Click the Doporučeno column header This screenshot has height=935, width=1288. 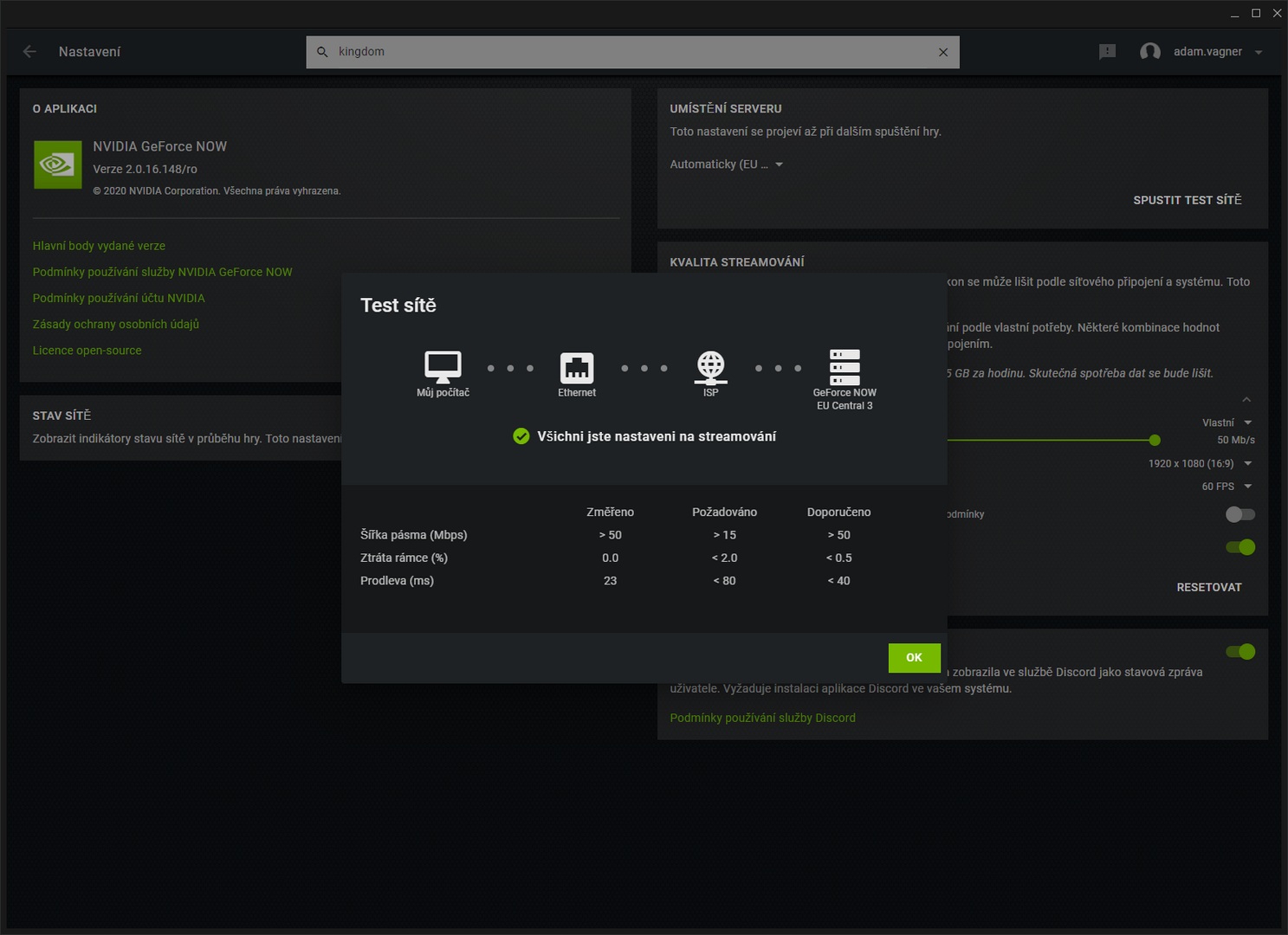838,513
